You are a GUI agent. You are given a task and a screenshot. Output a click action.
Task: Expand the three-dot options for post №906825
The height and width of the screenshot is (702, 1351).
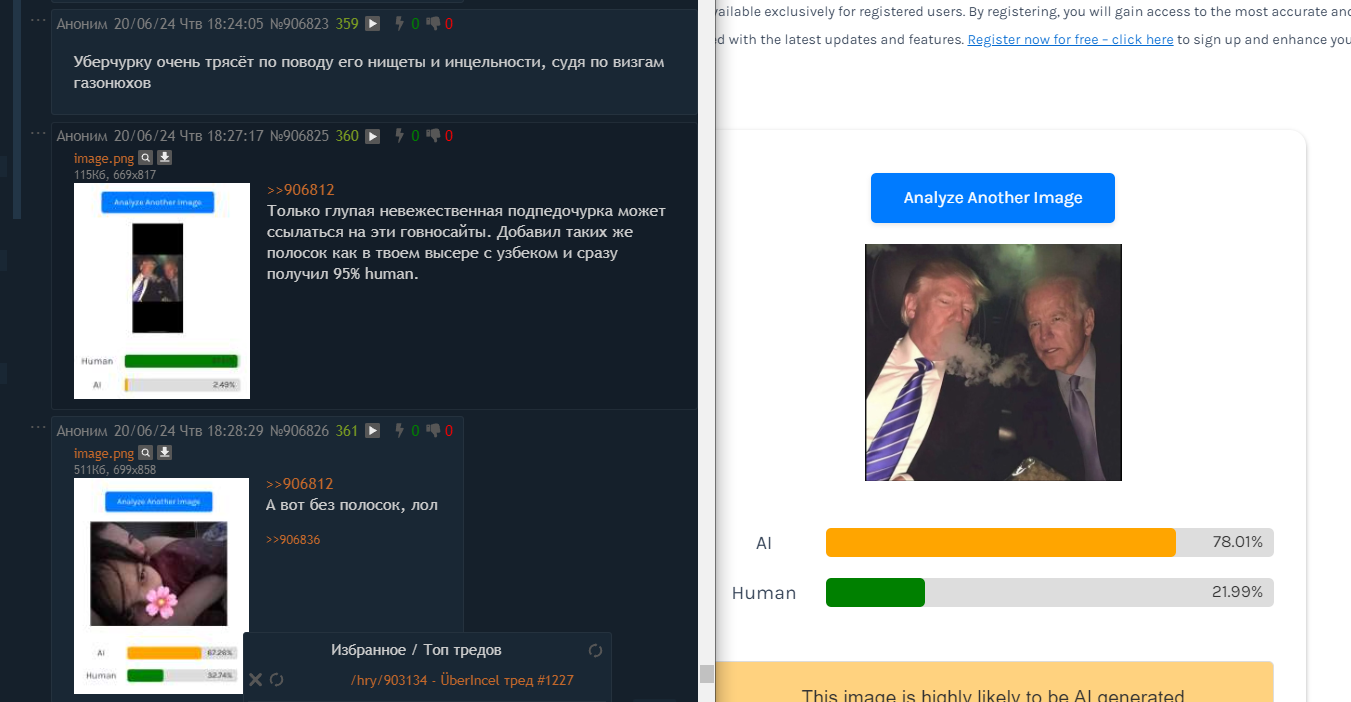38,133
